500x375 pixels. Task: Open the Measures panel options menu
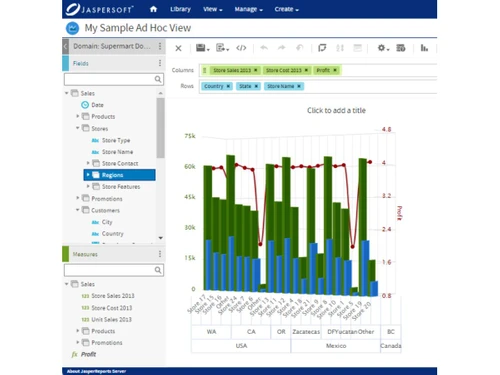(x=160, y=254)
